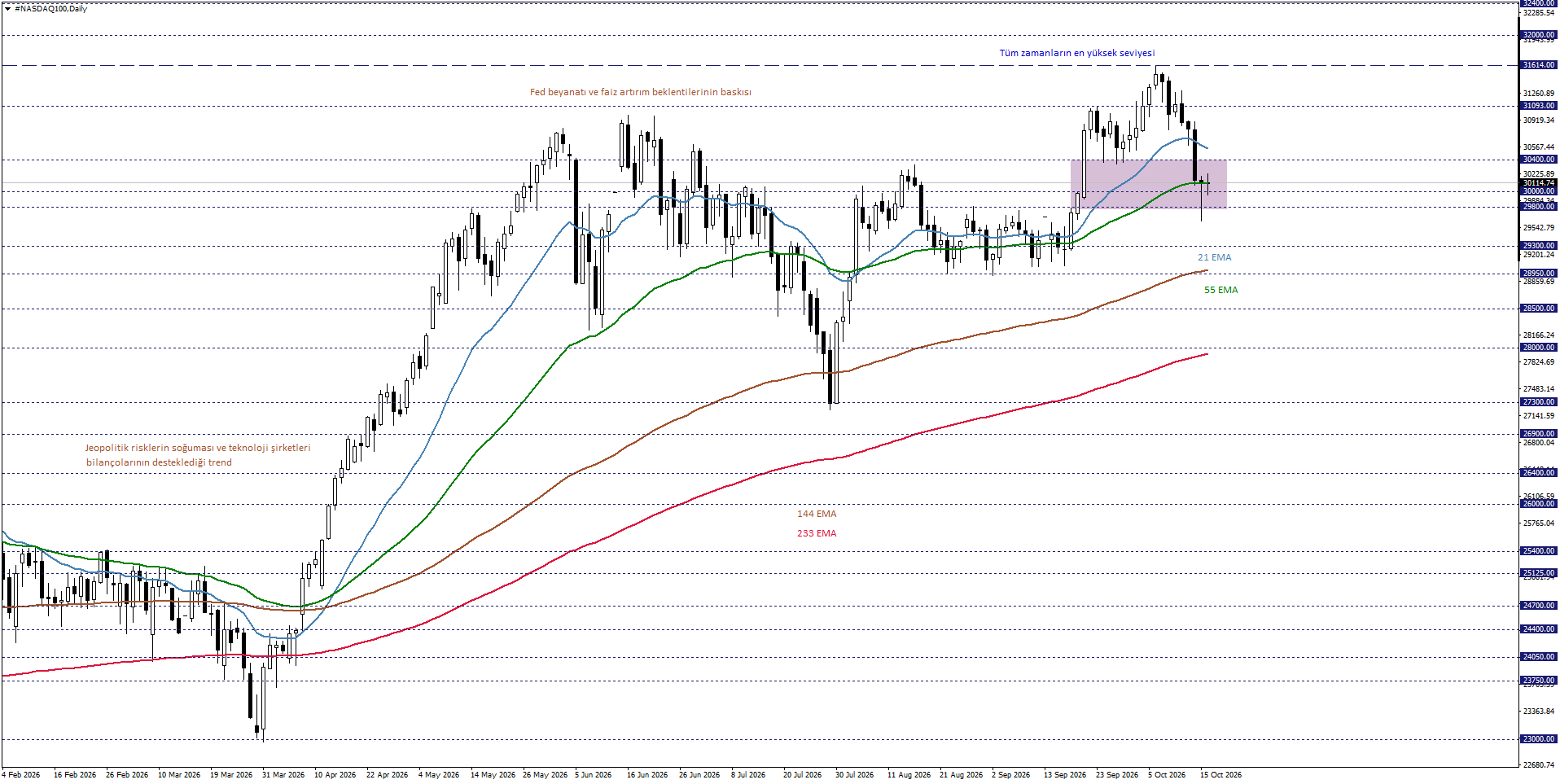Click the 23000.00 price level tag
Image resolution: width=1560 pixels, height=784 pixels.
1539,739
